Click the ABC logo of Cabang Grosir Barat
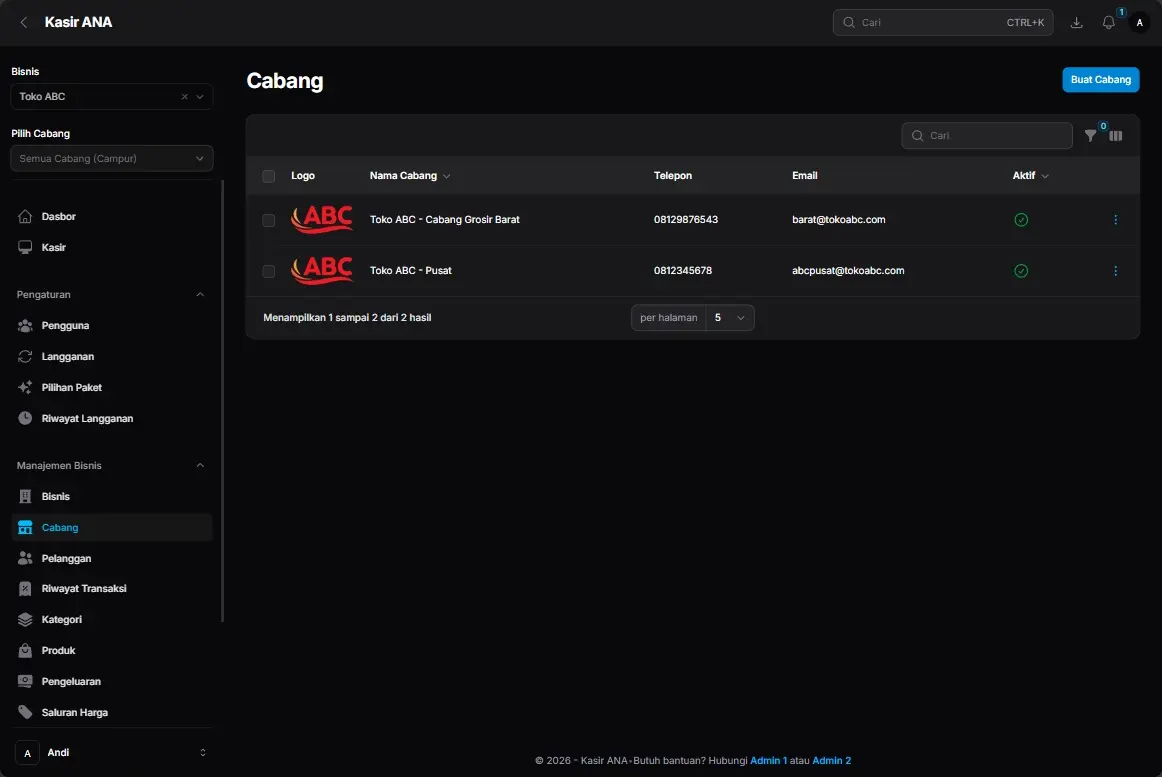This screenshot has width=1162, height=777. tap(322, 219)
